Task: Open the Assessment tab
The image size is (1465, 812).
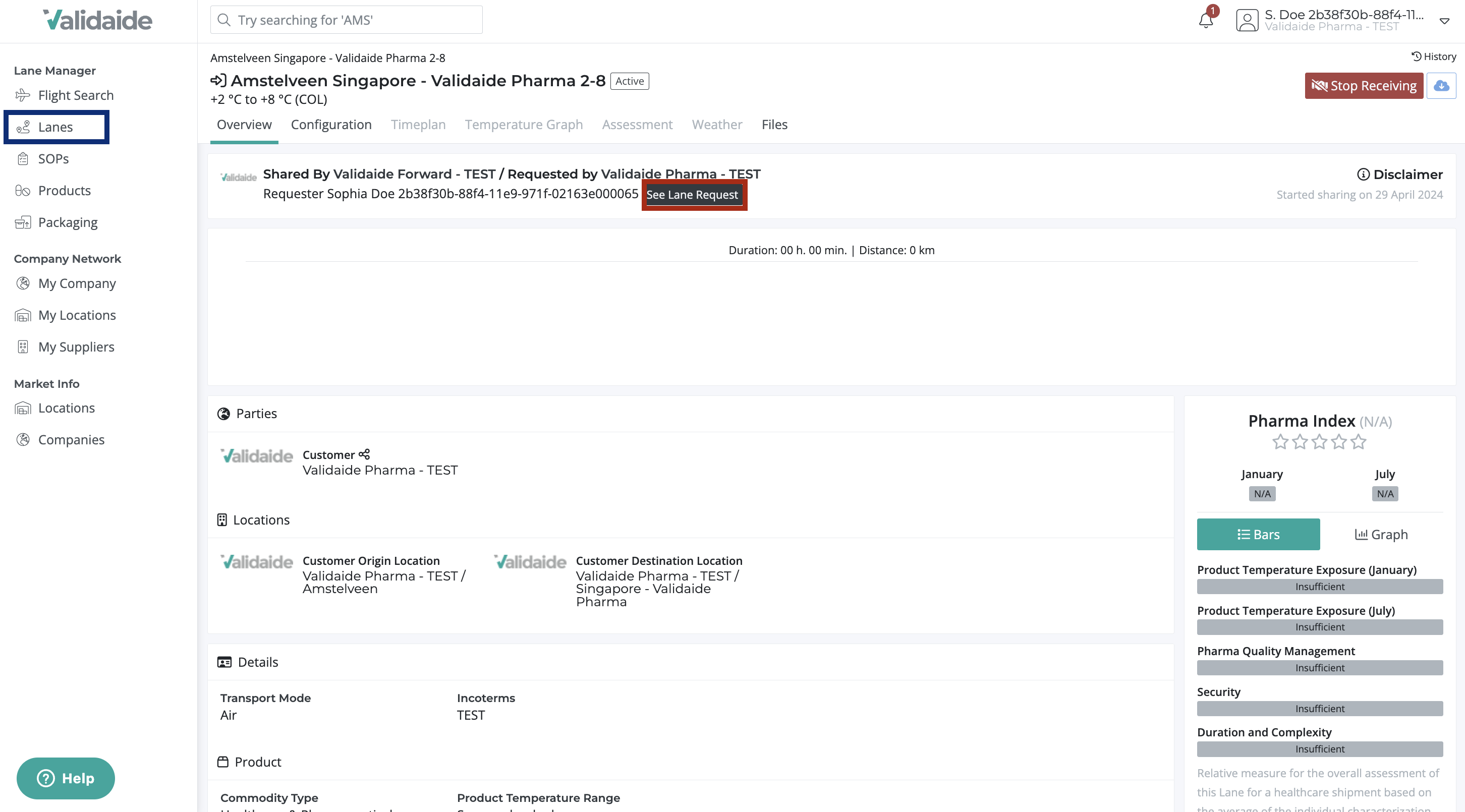Action: coord(637,125)
